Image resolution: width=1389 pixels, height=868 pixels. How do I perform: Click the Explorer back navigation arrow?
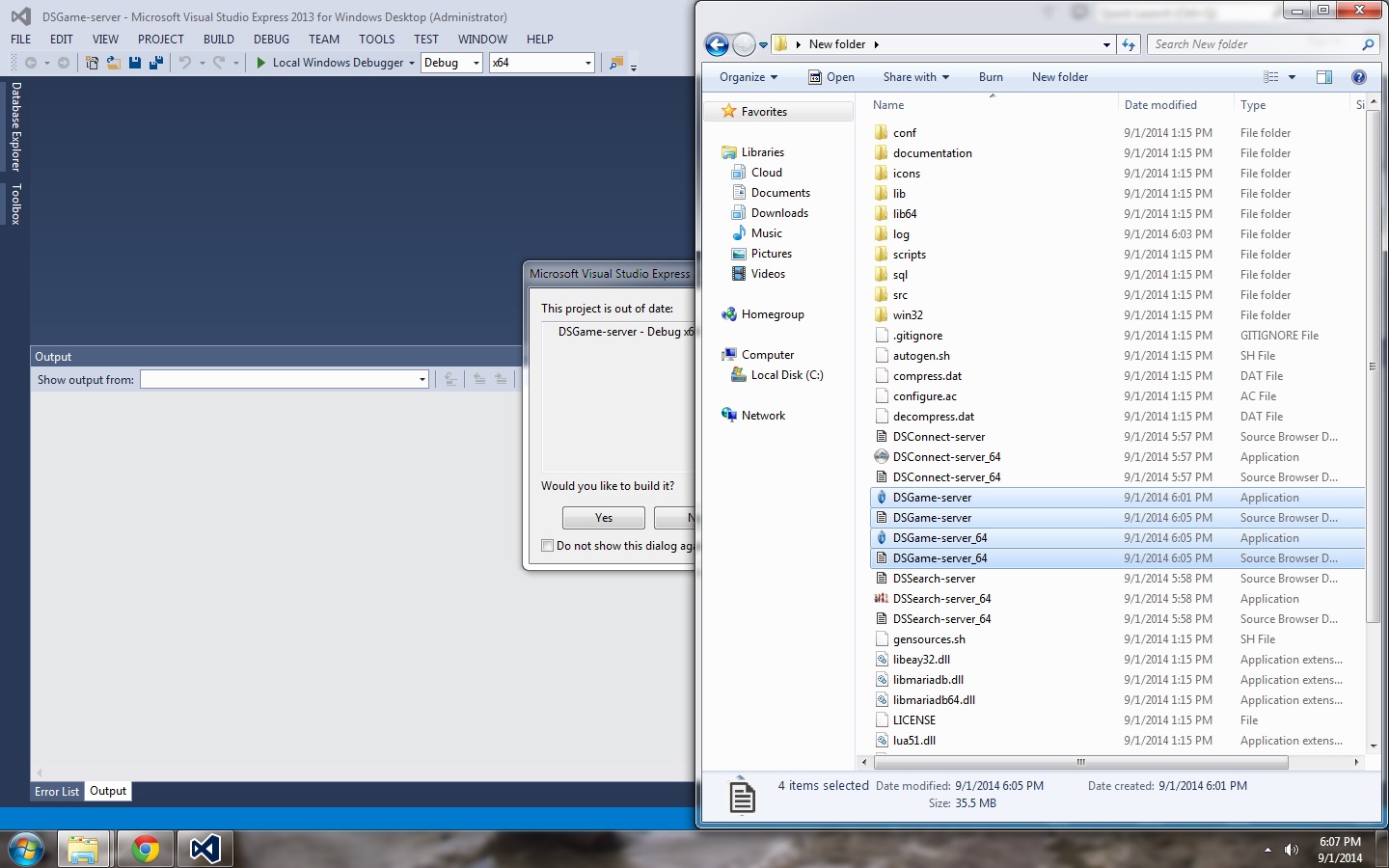click(x=717, y=44)
